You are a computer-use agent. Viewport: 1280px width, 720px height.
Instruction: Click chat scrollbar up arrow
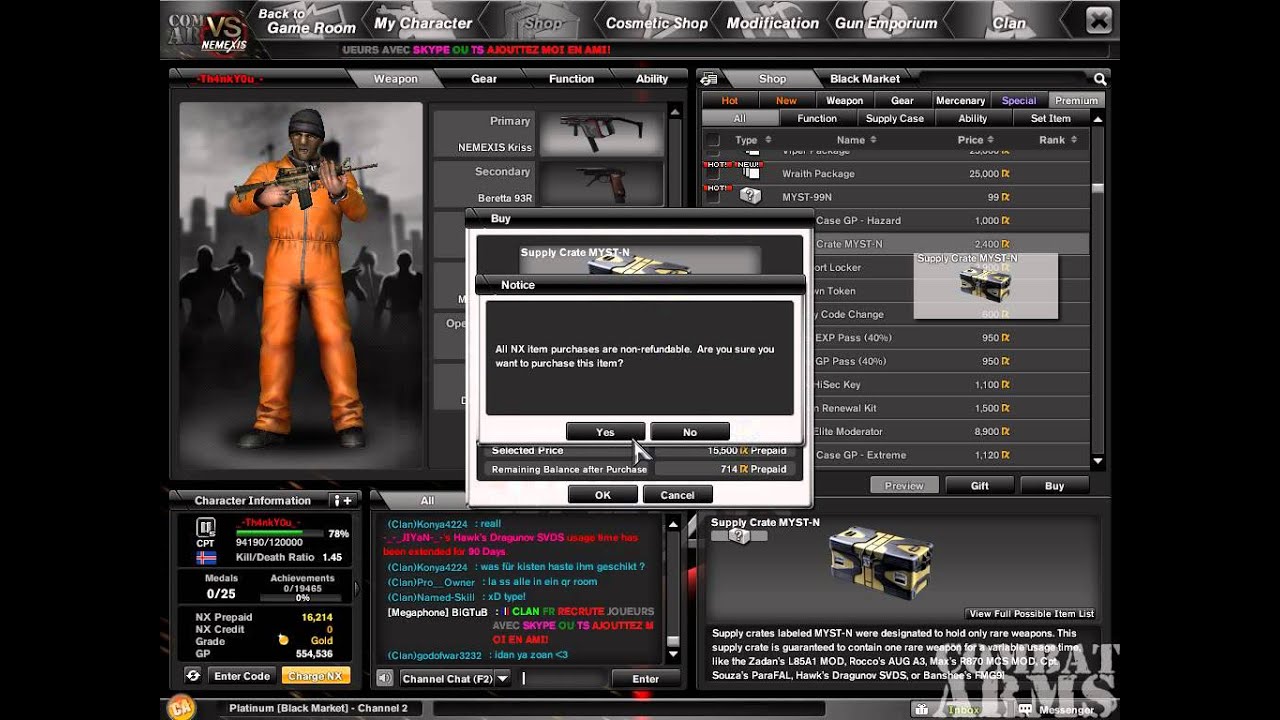(673, 523)
